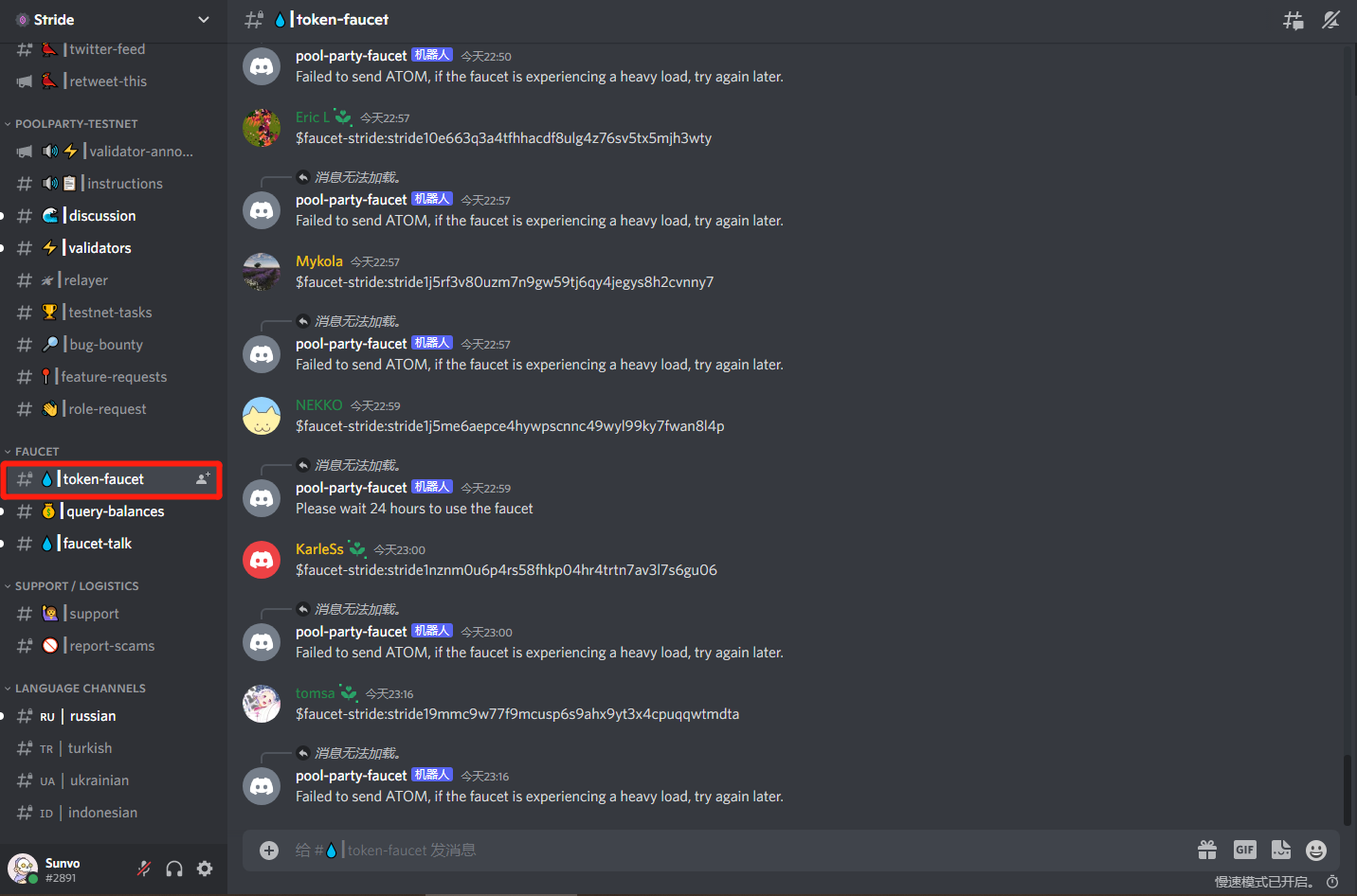Switch to the query-balances channel
This screenshot has height=896, width=1357.
click(114, 511)
